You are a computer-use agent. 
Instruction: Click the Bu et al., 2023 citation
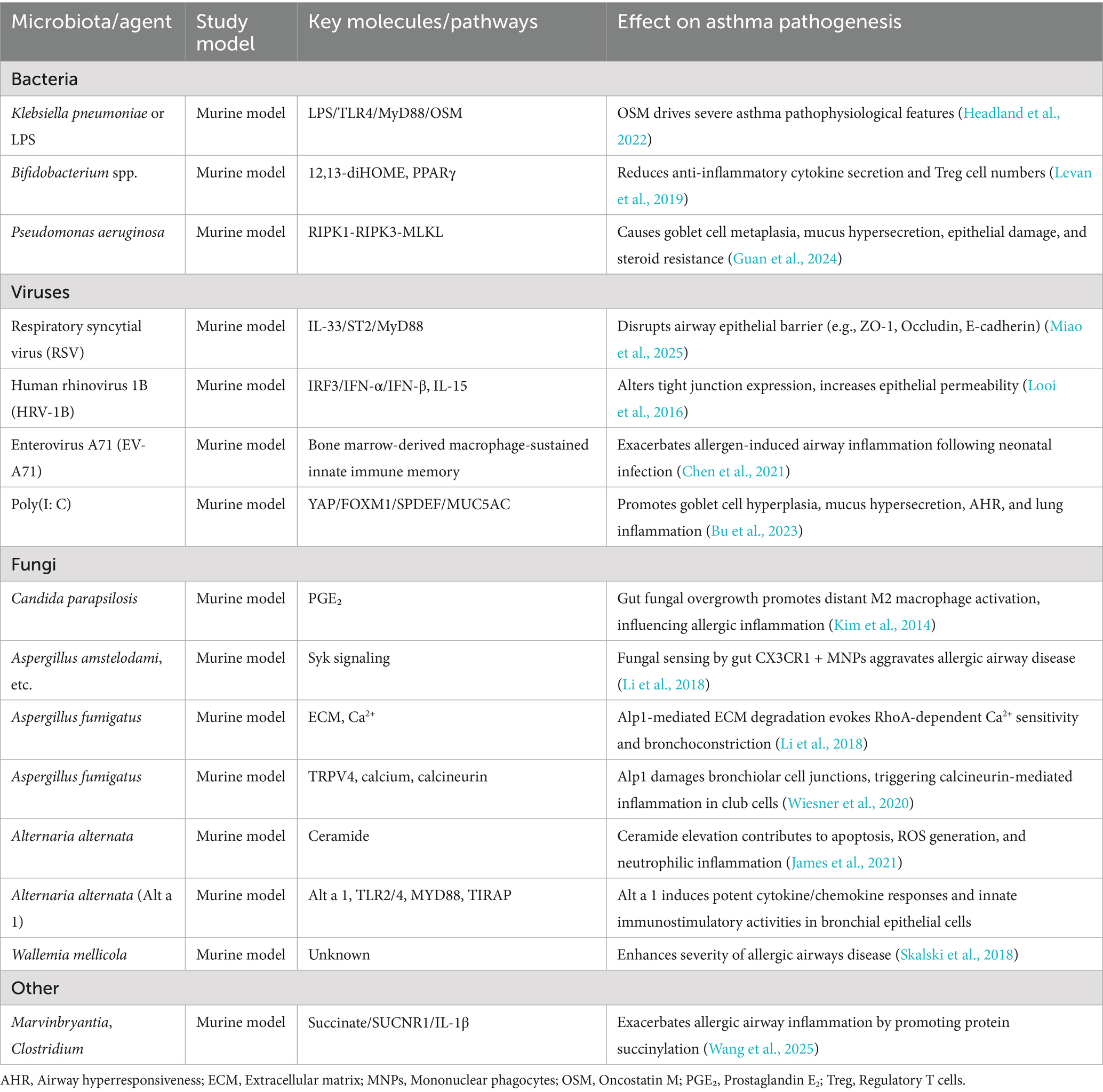(x=754, y=531)
